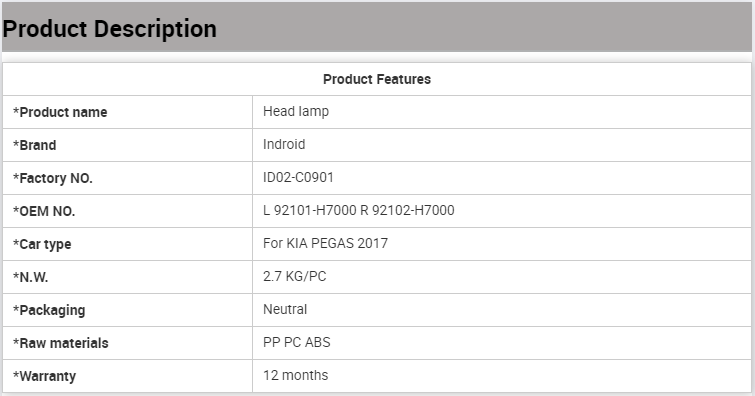Click the *Packaging label
Image resolution: width=755 pixels, height=396 pixels.
click(x=49, y=310)
